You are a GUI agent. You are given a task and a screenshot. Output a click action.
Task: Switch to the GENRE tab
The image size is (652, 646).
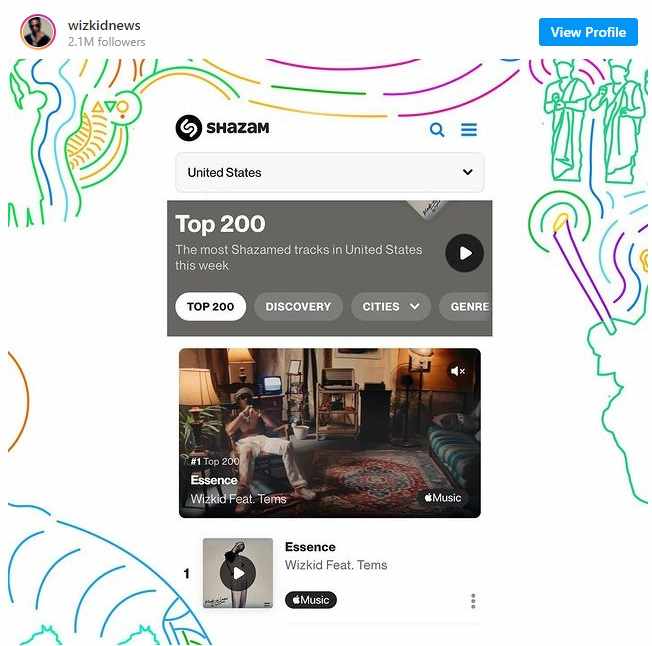pyautogui.click(x=466, y=307)
